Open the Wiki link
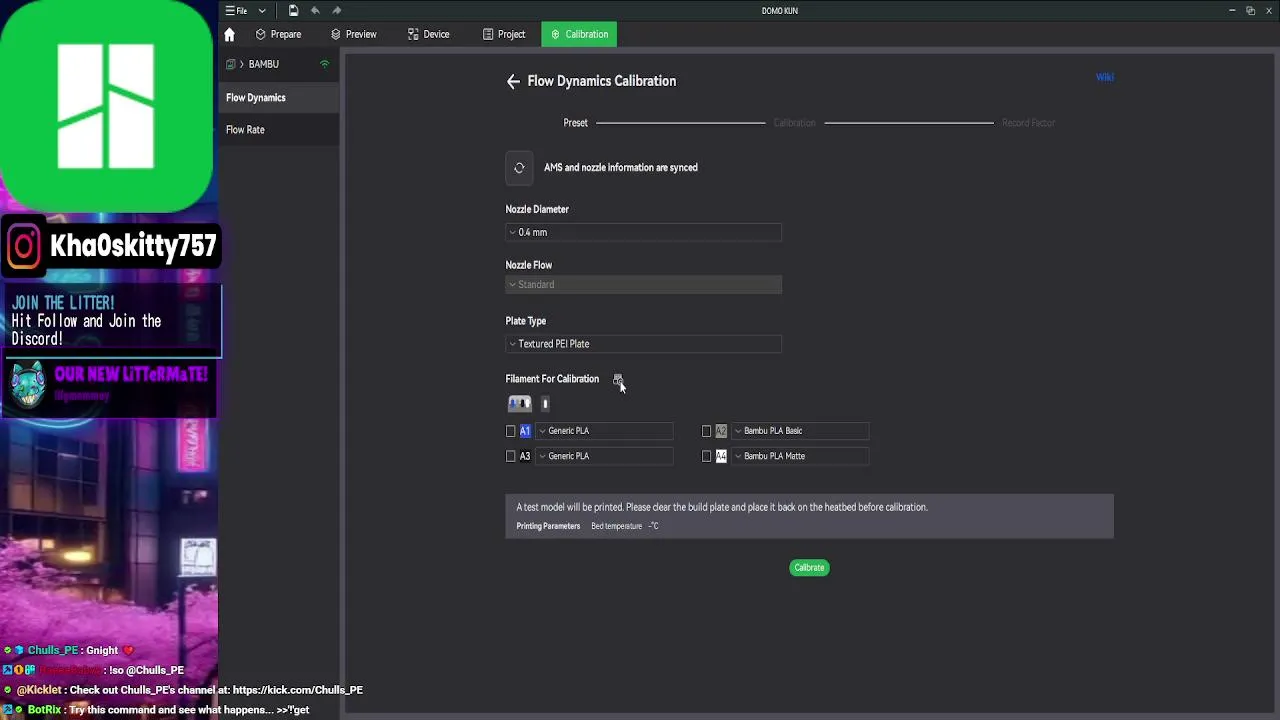The width and height of the screenshot is (1280, 720). coord(1104,77)
